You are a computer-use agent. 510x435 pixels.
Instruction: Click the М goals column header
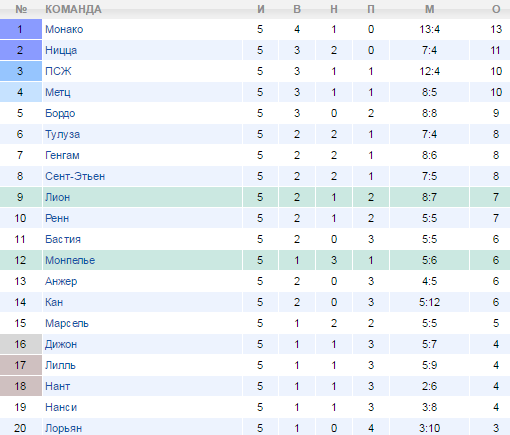tap(429, 9)
